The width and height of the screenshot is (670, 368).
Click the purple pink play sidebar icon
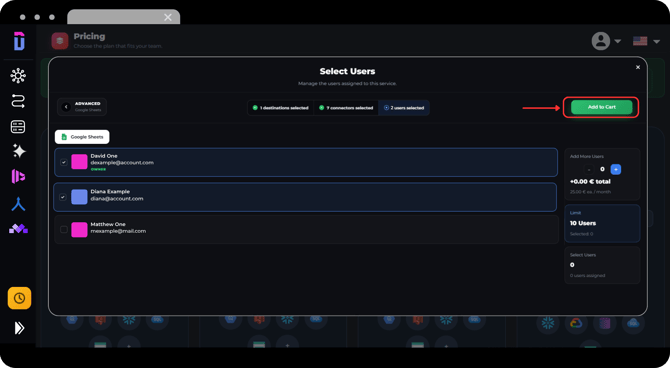(18, 176)
